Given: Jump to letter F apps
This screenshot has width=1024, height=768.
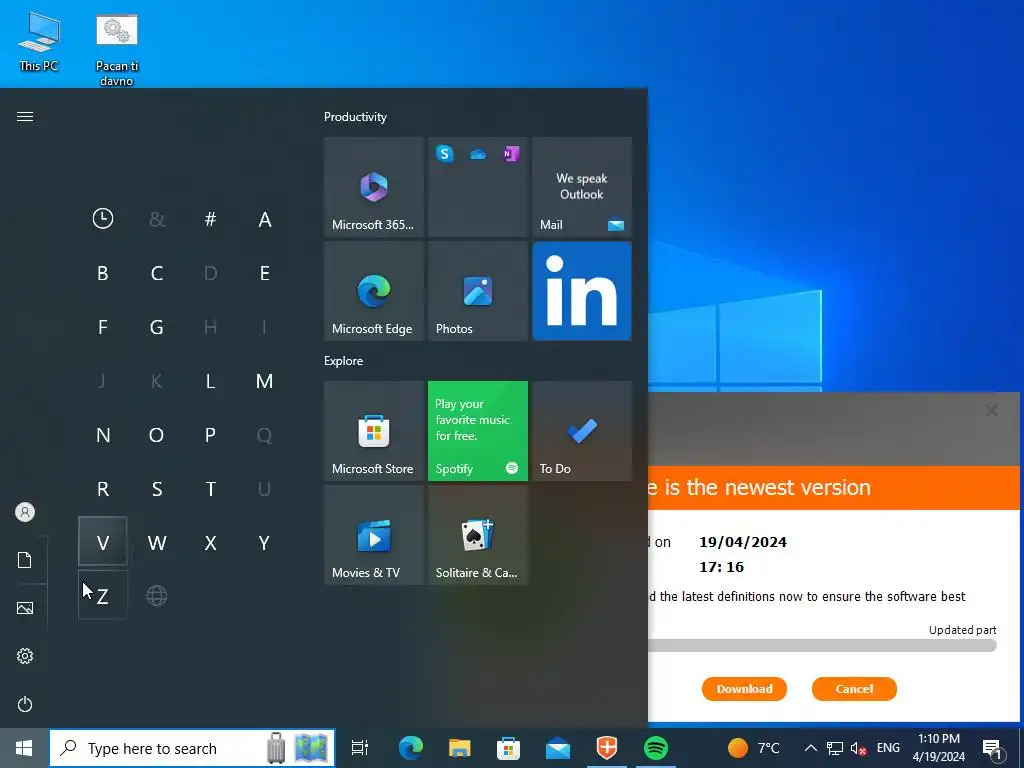Looking at the screenshot, I should pyautogui.click(x=103, y=327).
